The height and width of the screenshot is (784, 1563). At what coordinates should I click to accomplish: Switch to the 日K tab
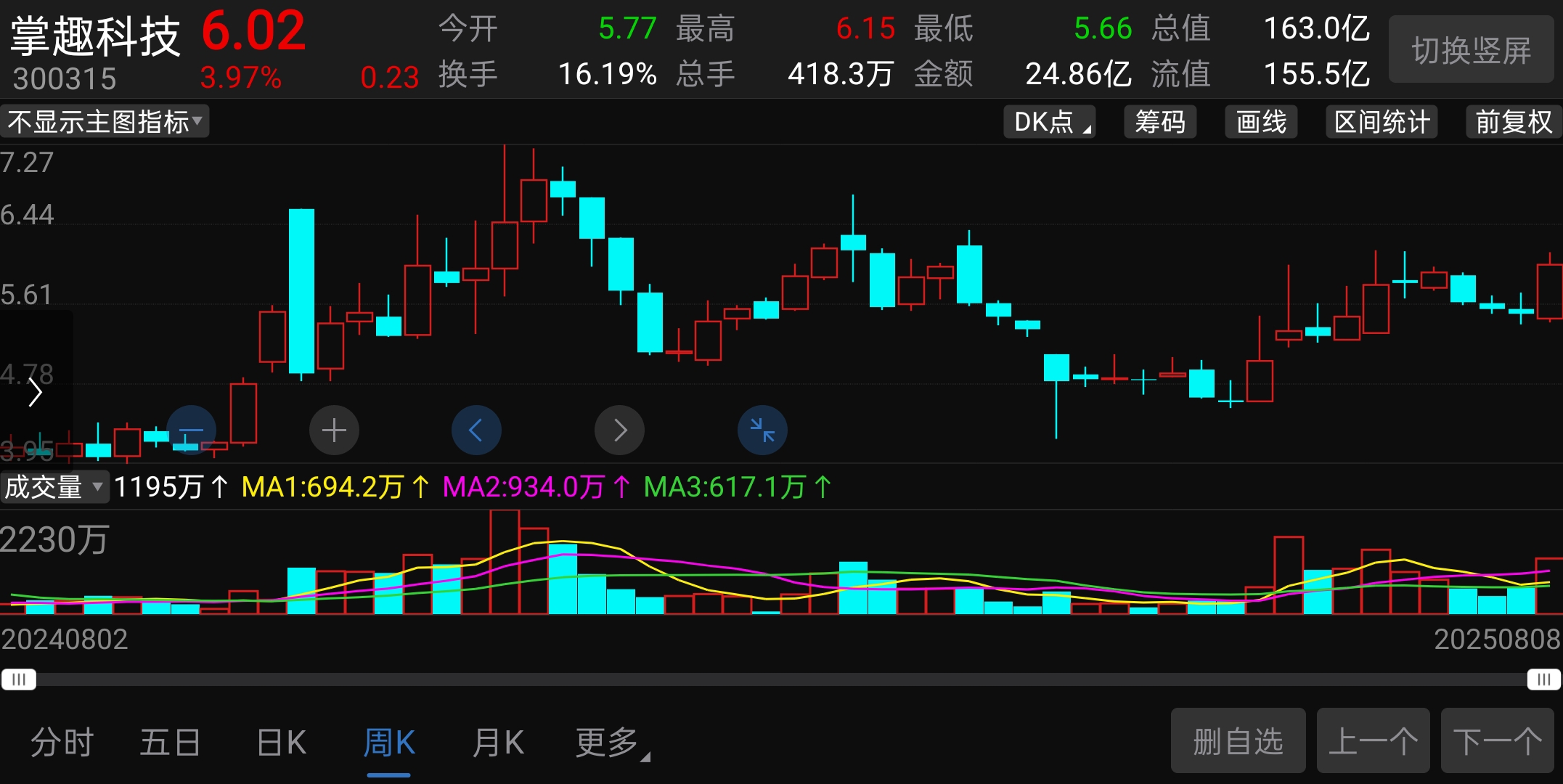(282, 743)
